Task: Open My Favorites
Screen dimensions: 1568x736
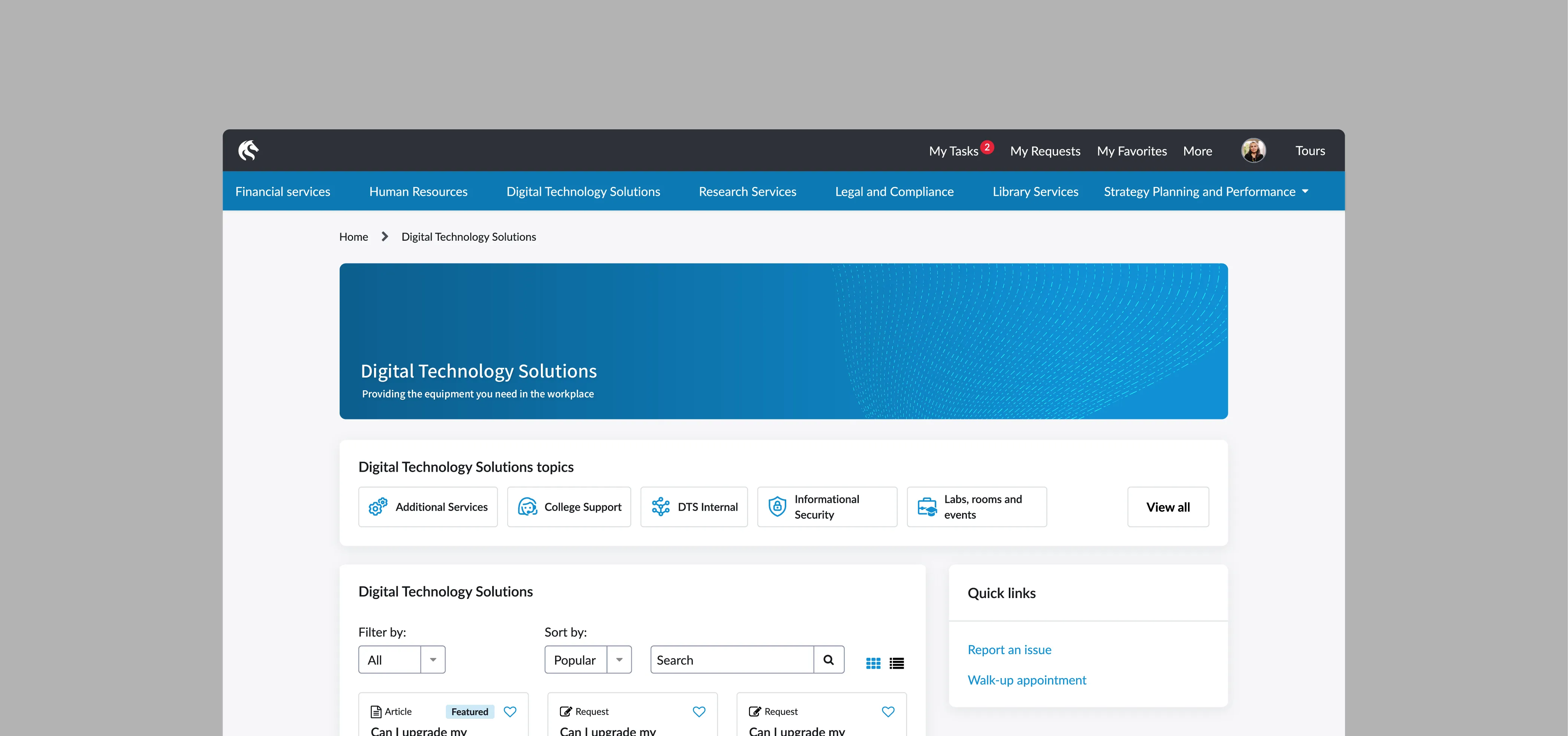Action: coord(1131,151)
